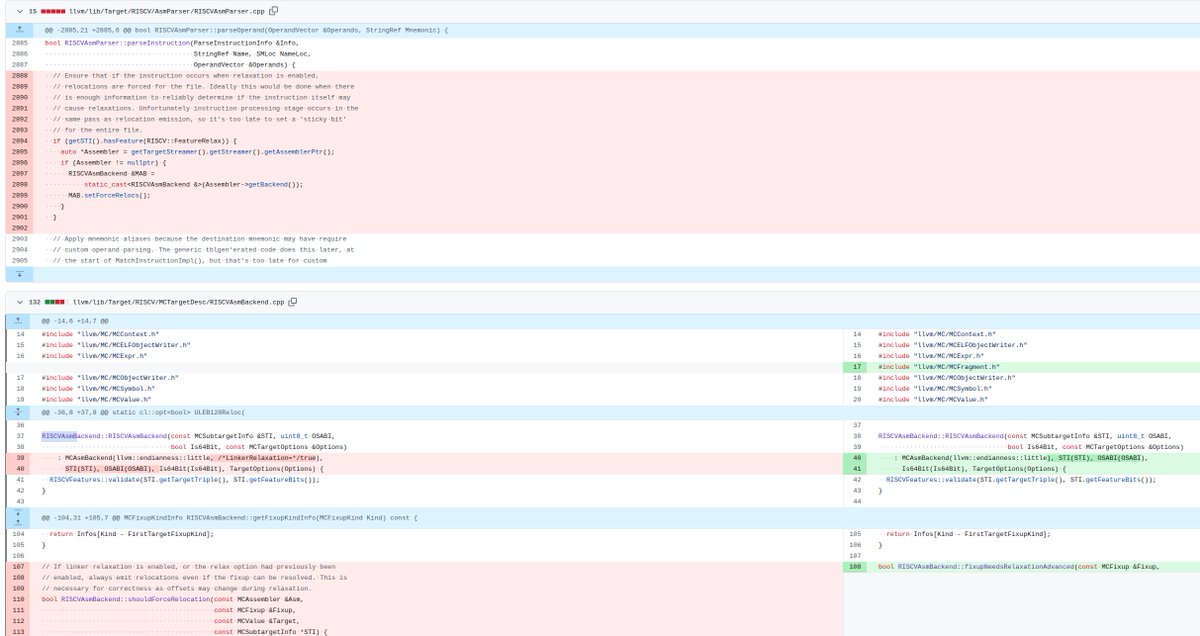Viewport: 1200px width, 636px height.
Task: Copy the RISCVAsmParser.cpp file path
Action: pyautogui.click(x=274, y=9)
